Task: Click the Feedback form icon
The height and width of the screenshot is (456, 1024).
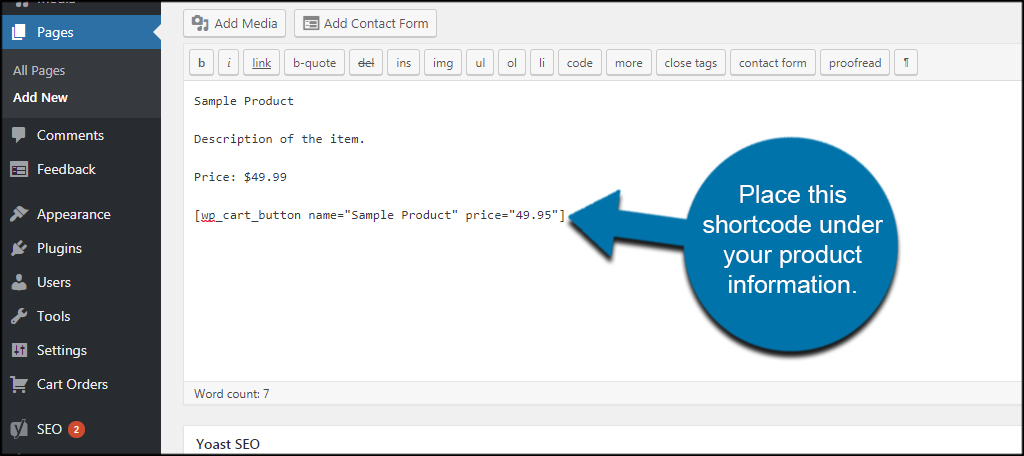Action: pos(19,169)
